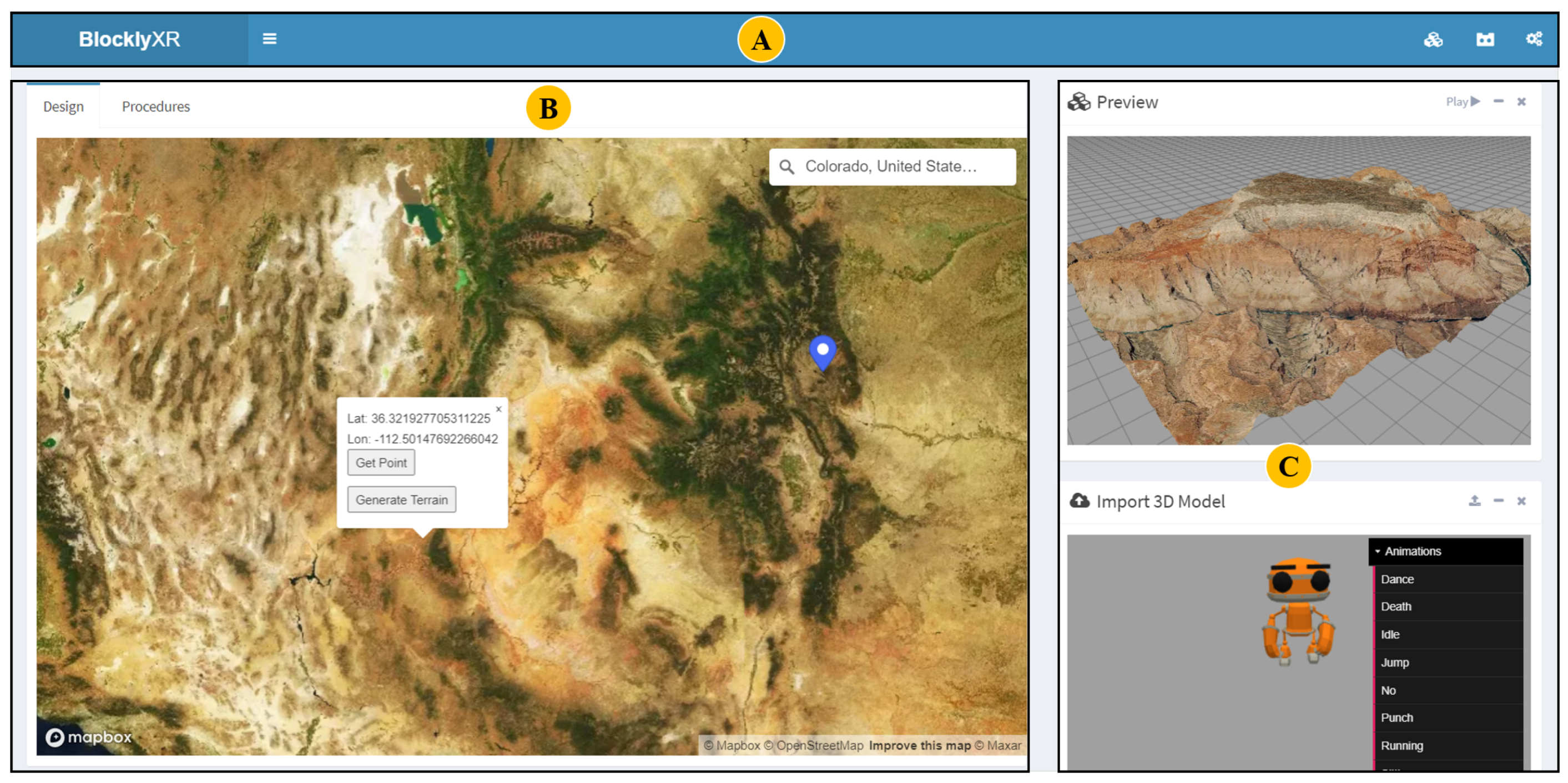Screen dimensions: 1568x783
Task: Collapse the Import 3D Model panel
Action: coord(1498,501)
